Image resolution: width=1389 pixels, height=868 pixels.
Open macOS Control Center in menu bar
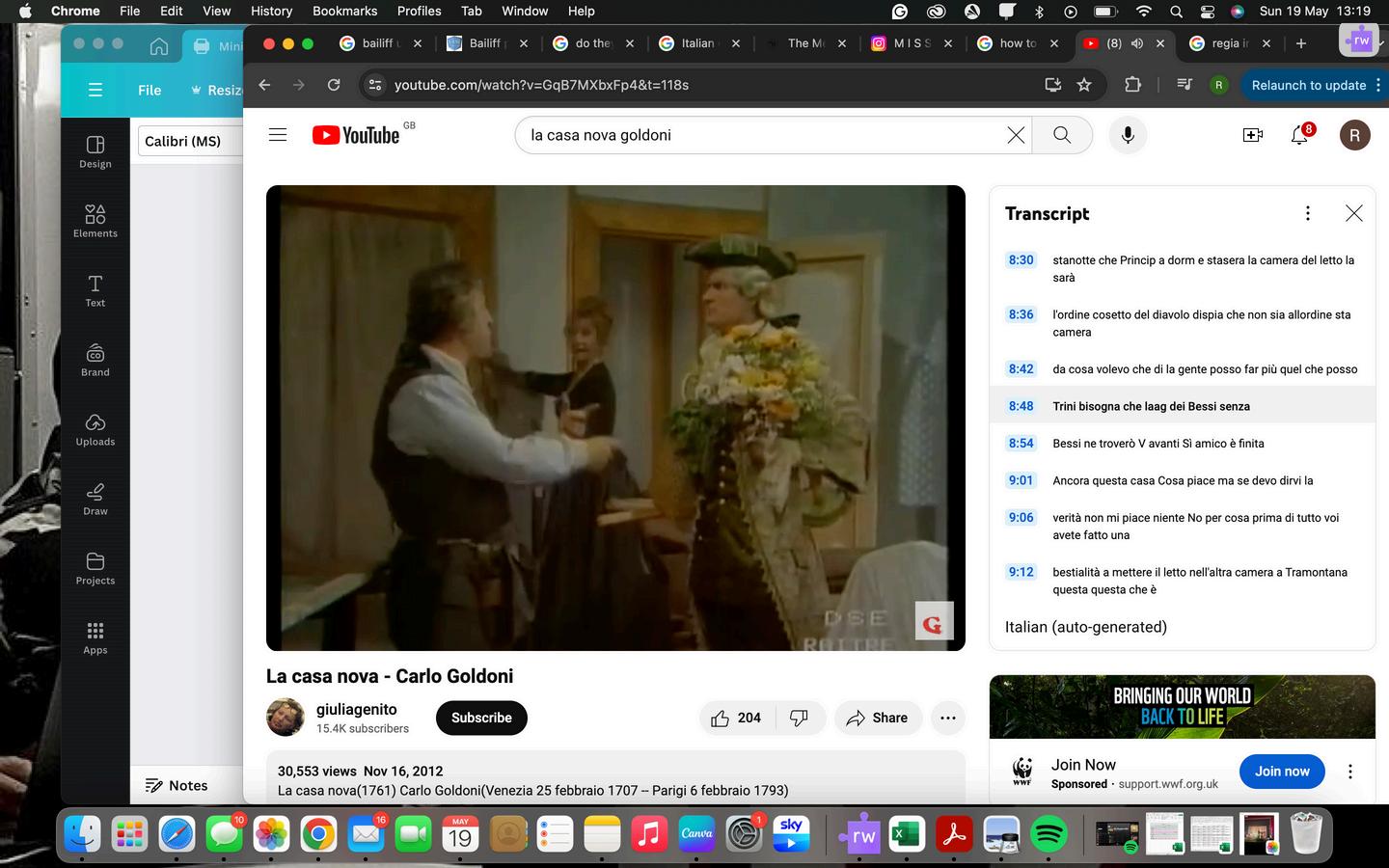click(x=1207, y=11)
